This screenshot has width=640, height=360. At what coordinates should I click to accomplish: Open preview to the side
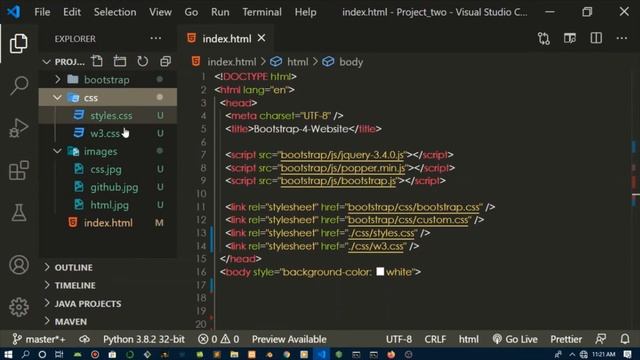tap(570, 38)
